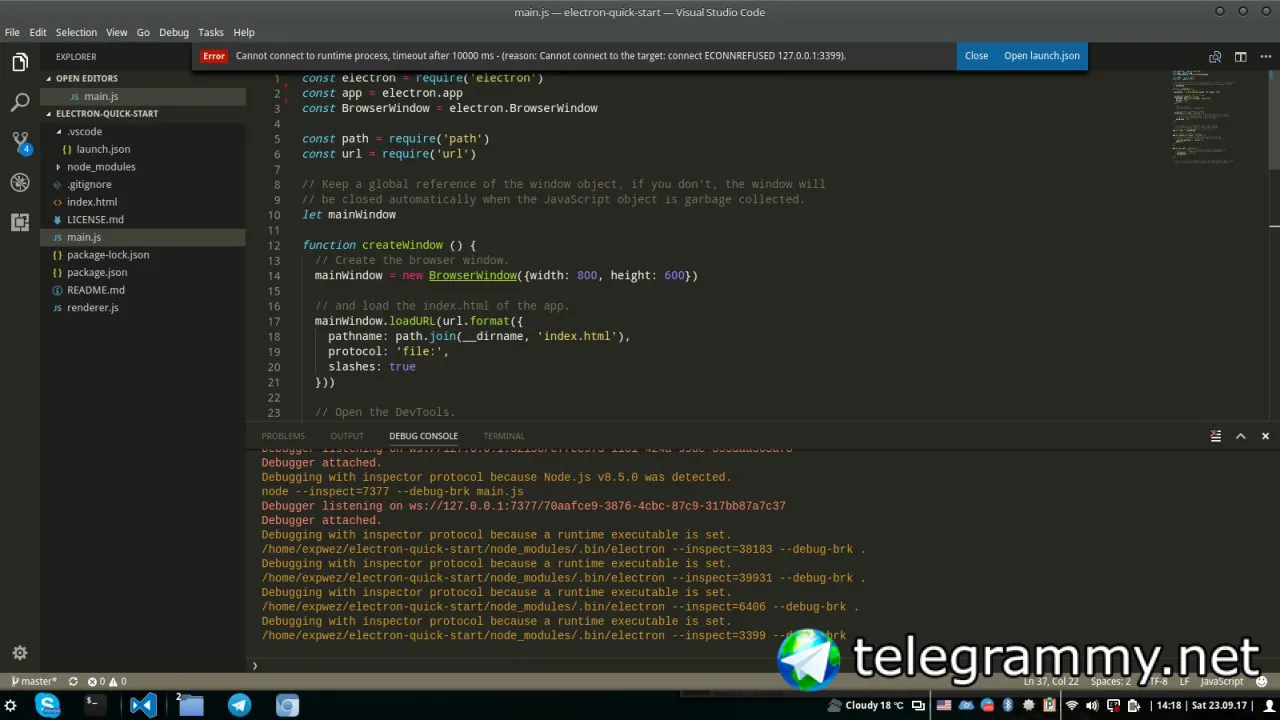Open the Explorer view in activity bar
Screen dimensions: 1280x720
20,62
